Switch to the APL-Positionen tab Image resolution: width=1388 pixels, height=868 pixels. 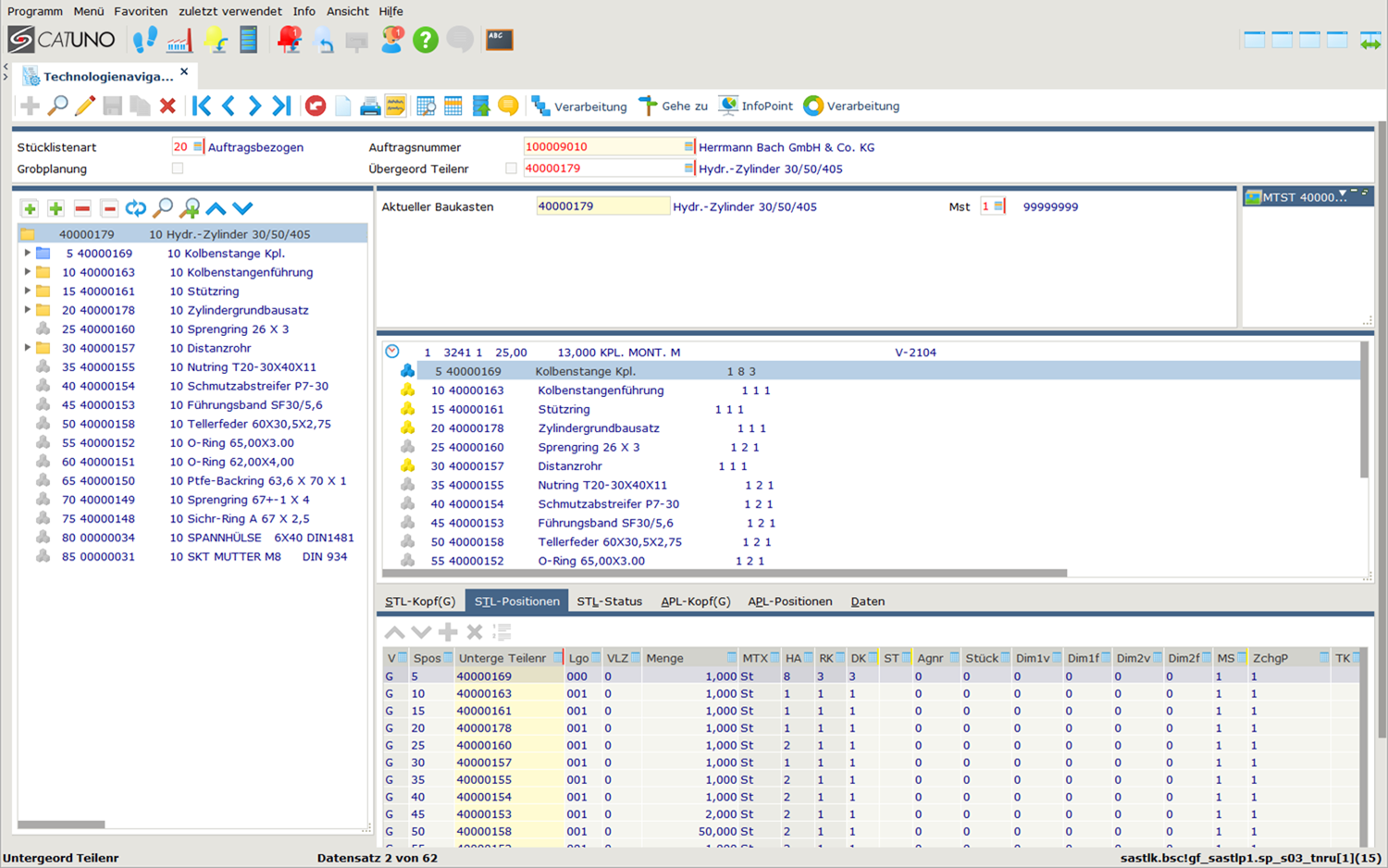click(x=789, y=601)
